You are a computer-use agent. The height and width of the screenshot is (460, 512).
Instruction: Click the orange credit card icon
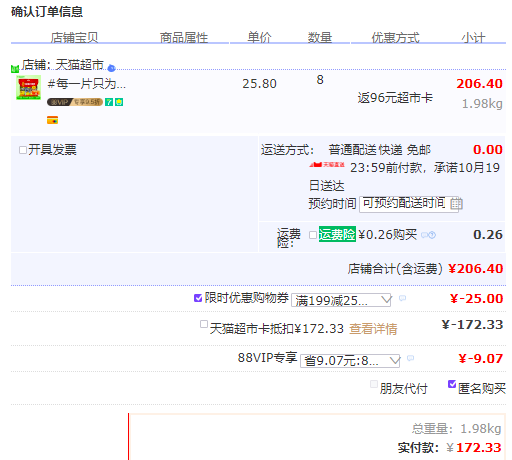tap(52, 120)
